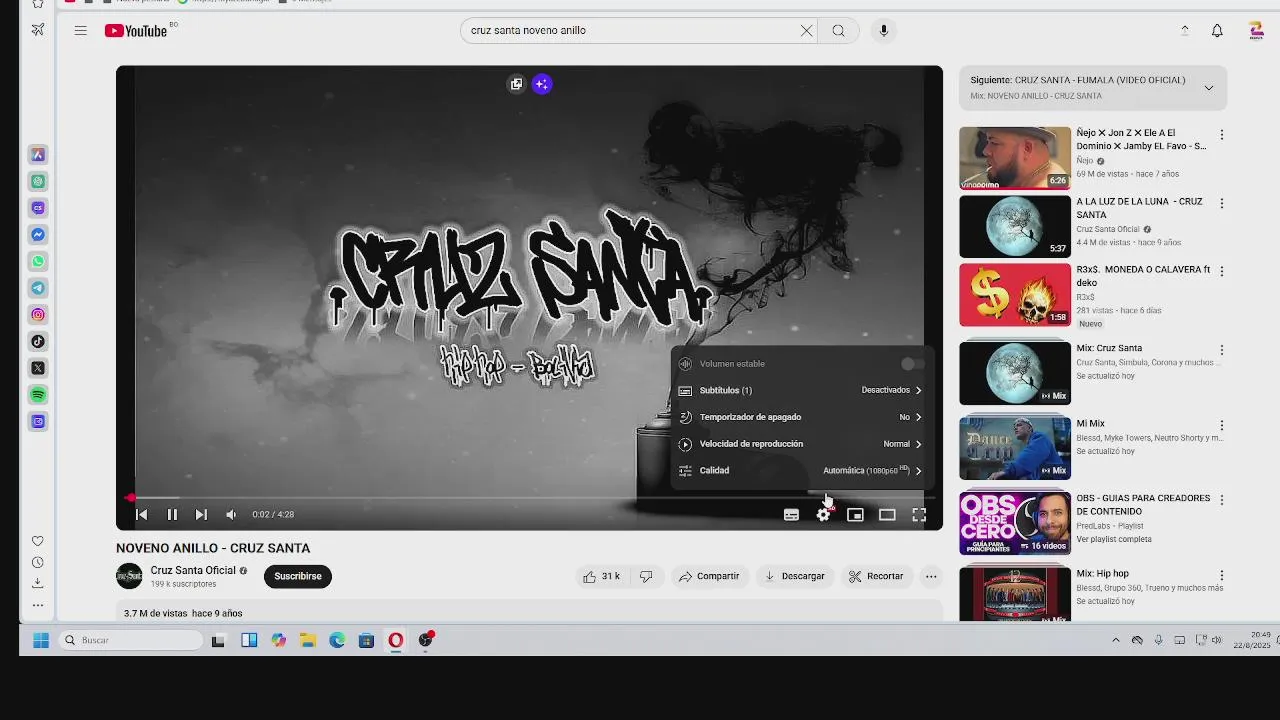Click the Compartir button
The height and width of the screenshot is (720, 1280).
click(x=709, y=576)
